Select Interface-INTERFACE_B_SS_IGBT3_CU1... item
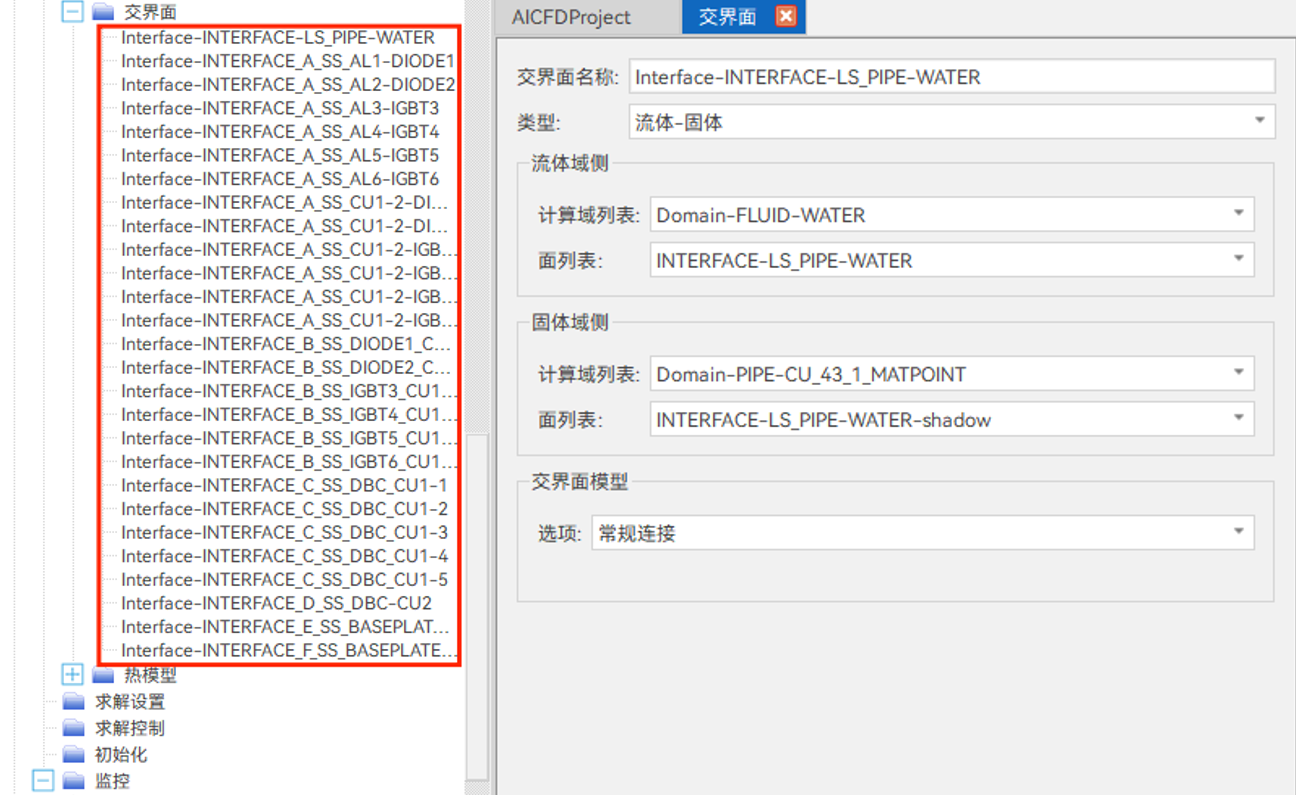The width and height of the screenshot is (1296, 795). tap(289, 391)
